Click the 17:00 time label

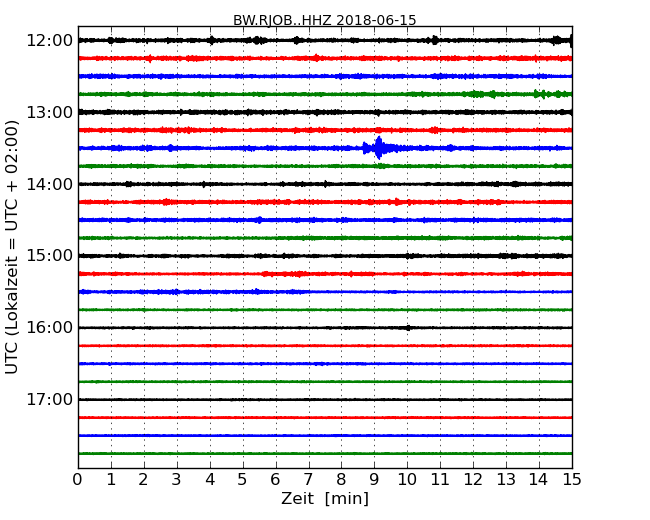coord(49,399)
